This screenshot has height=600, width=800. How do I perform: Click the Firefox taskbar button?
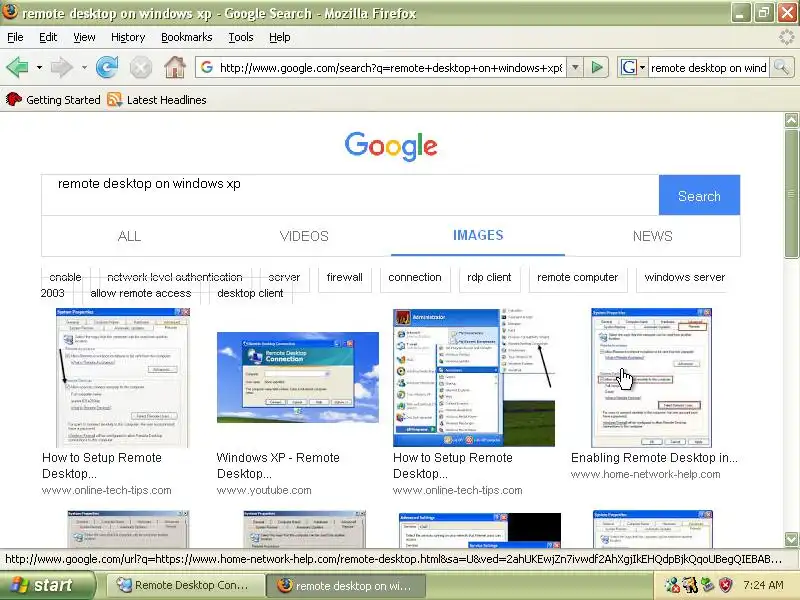346,585
